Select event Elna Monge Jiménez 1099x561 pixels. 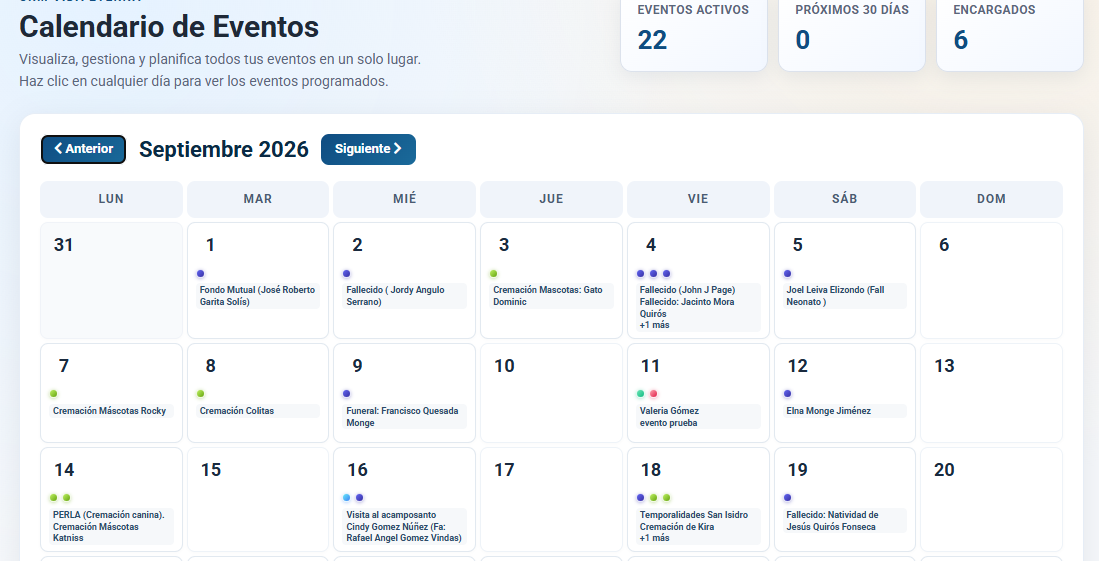828,411
